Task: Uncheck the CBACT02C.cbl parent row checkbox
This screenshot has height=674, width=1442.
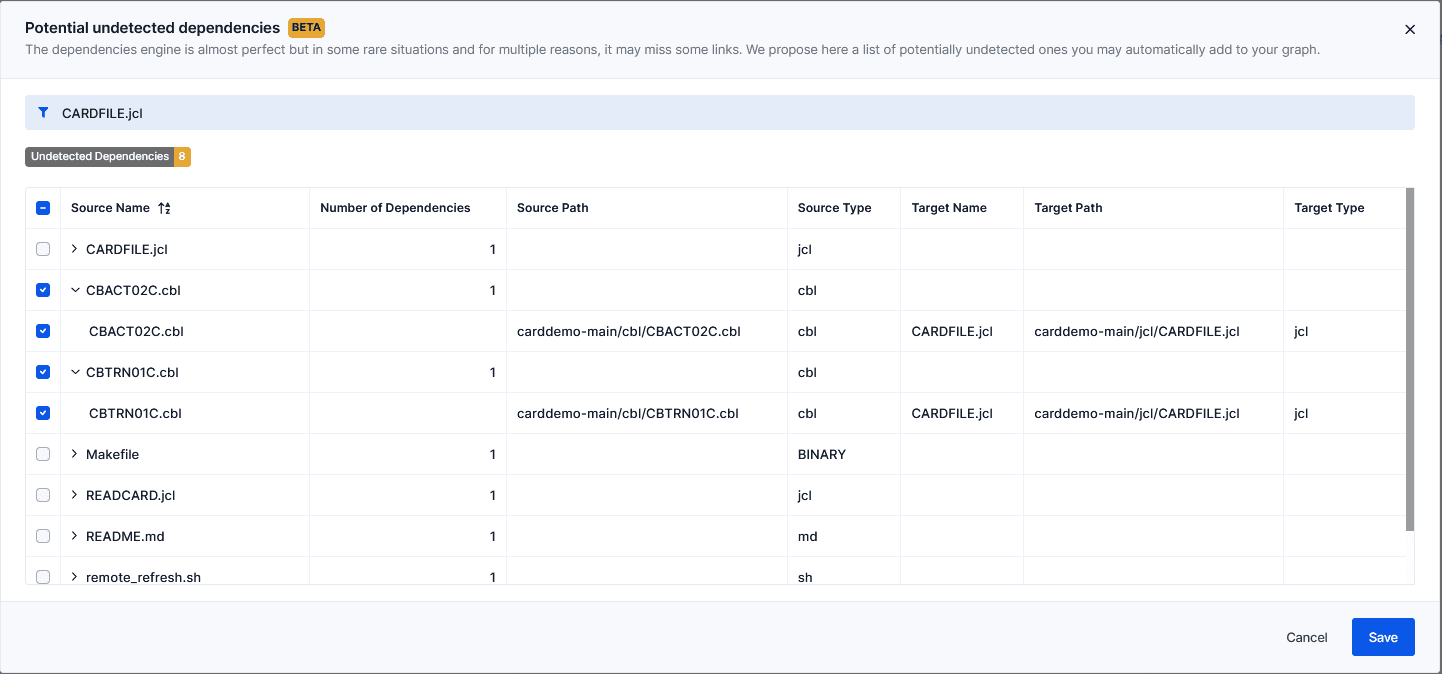Action: (x=43, y=290)
